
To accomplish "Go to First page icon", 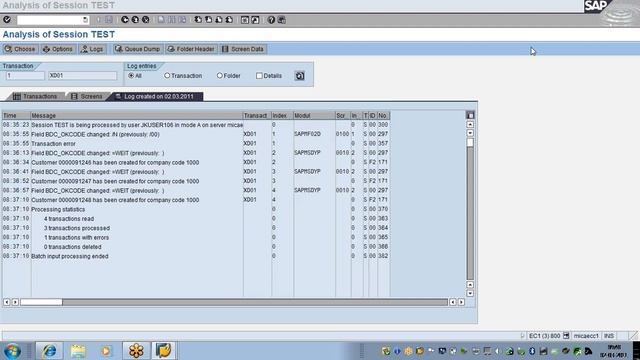I will (x=198, y=20).
